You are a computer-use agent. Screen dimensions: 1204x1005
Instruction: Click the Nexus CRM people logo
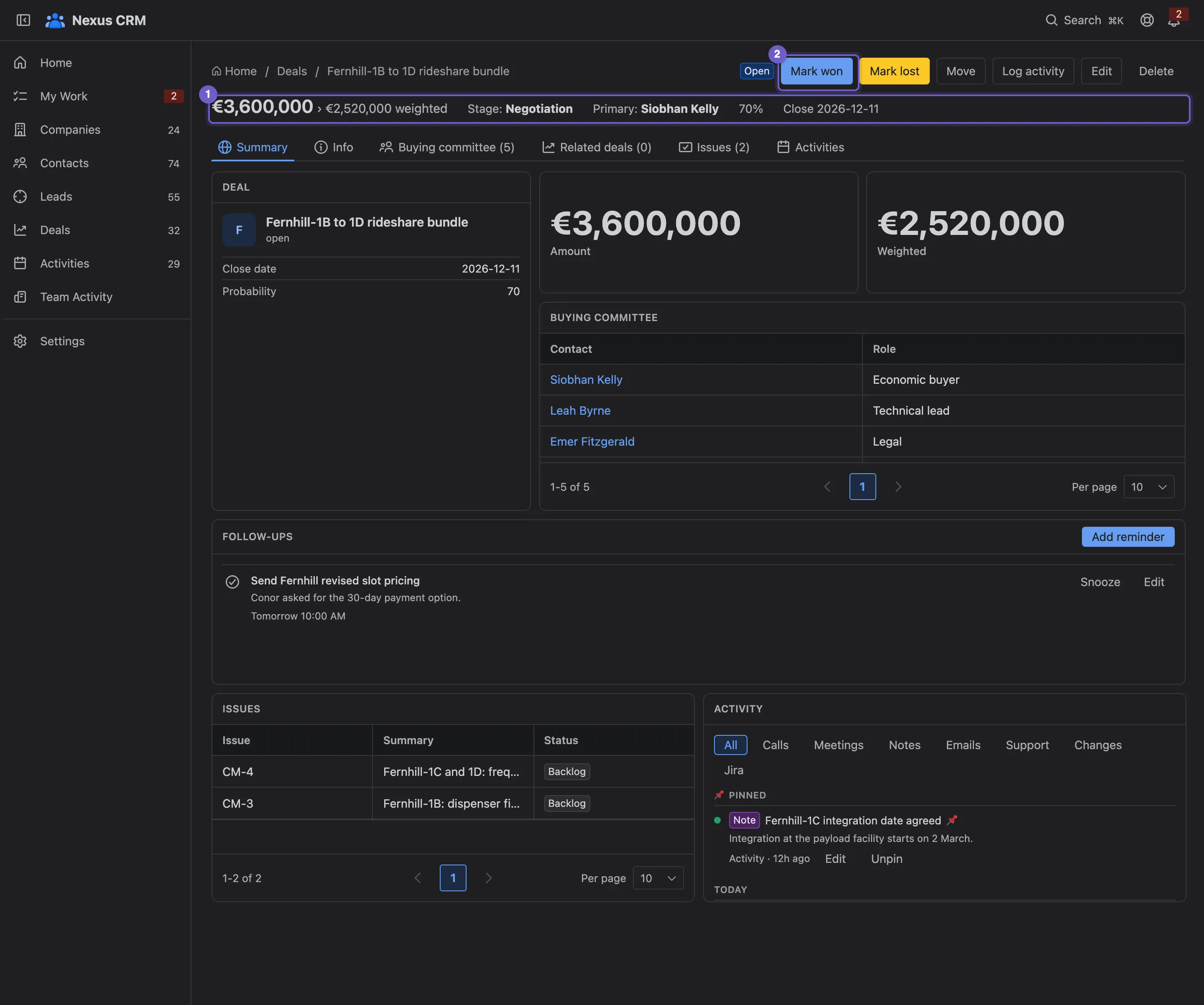[x=55, y=20]
